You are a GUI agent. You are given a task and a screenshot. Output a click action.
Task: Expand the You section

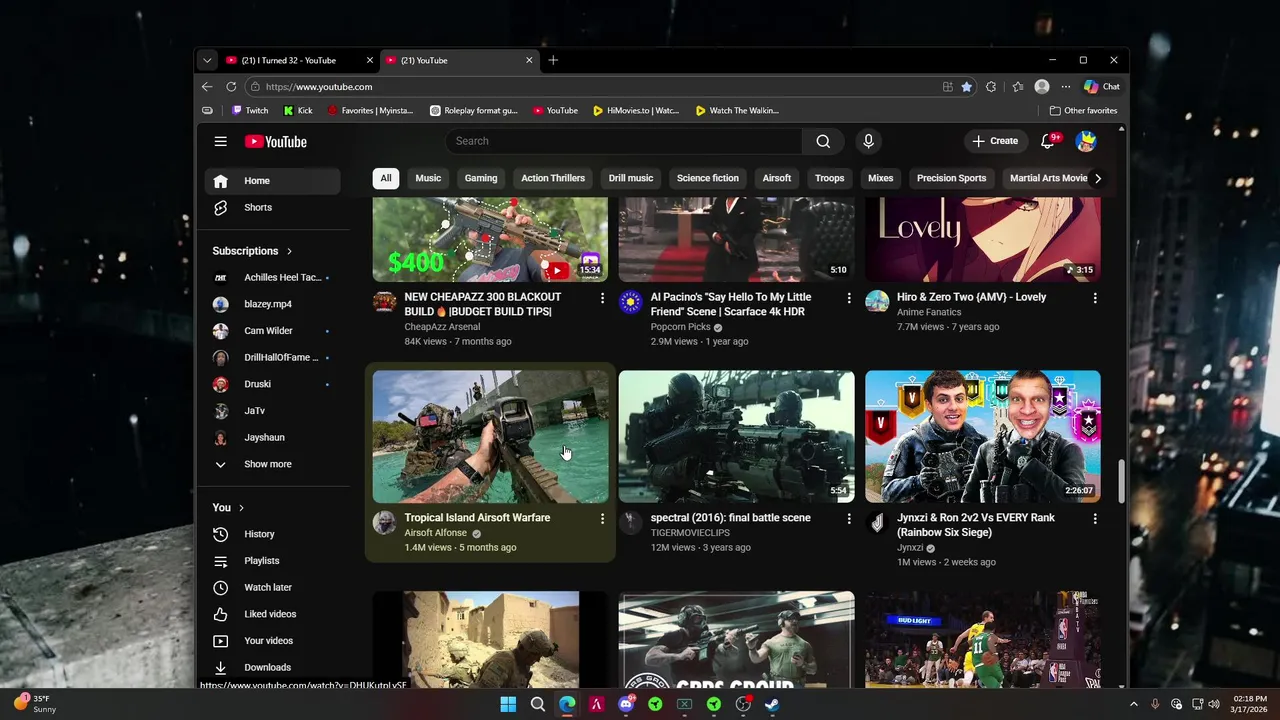[x=228, y=508]
